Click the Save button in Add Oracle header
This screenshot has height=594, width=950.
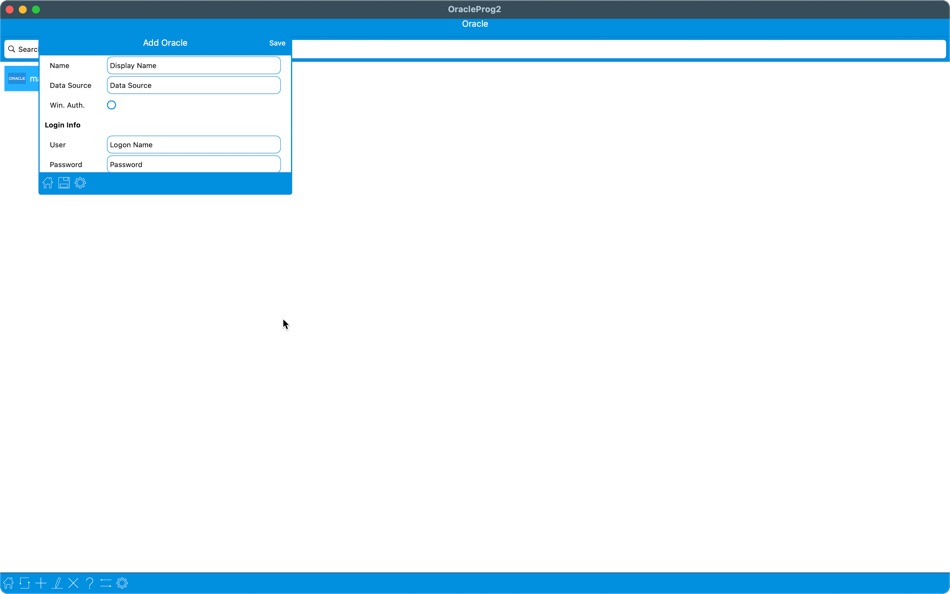pyautogui.click(x=277, y=43)
